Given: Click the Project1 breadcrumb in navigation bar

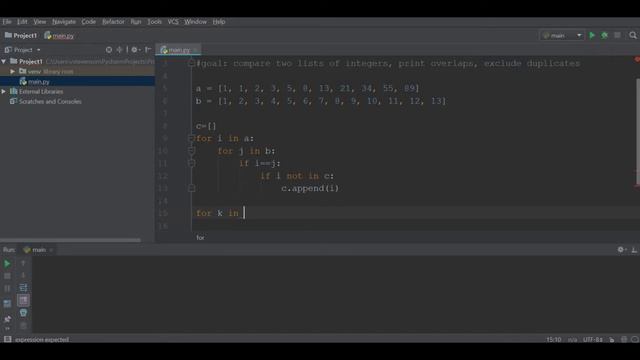Looking at the screenshot, I should (21, 36).
